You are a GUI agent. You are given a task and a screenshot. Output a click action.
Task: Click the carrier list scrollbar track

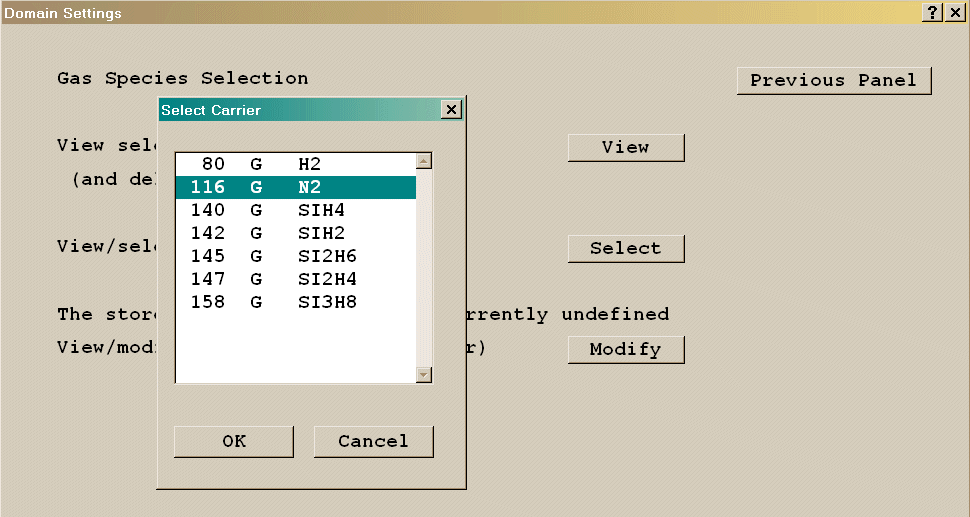tap(424, 270)
